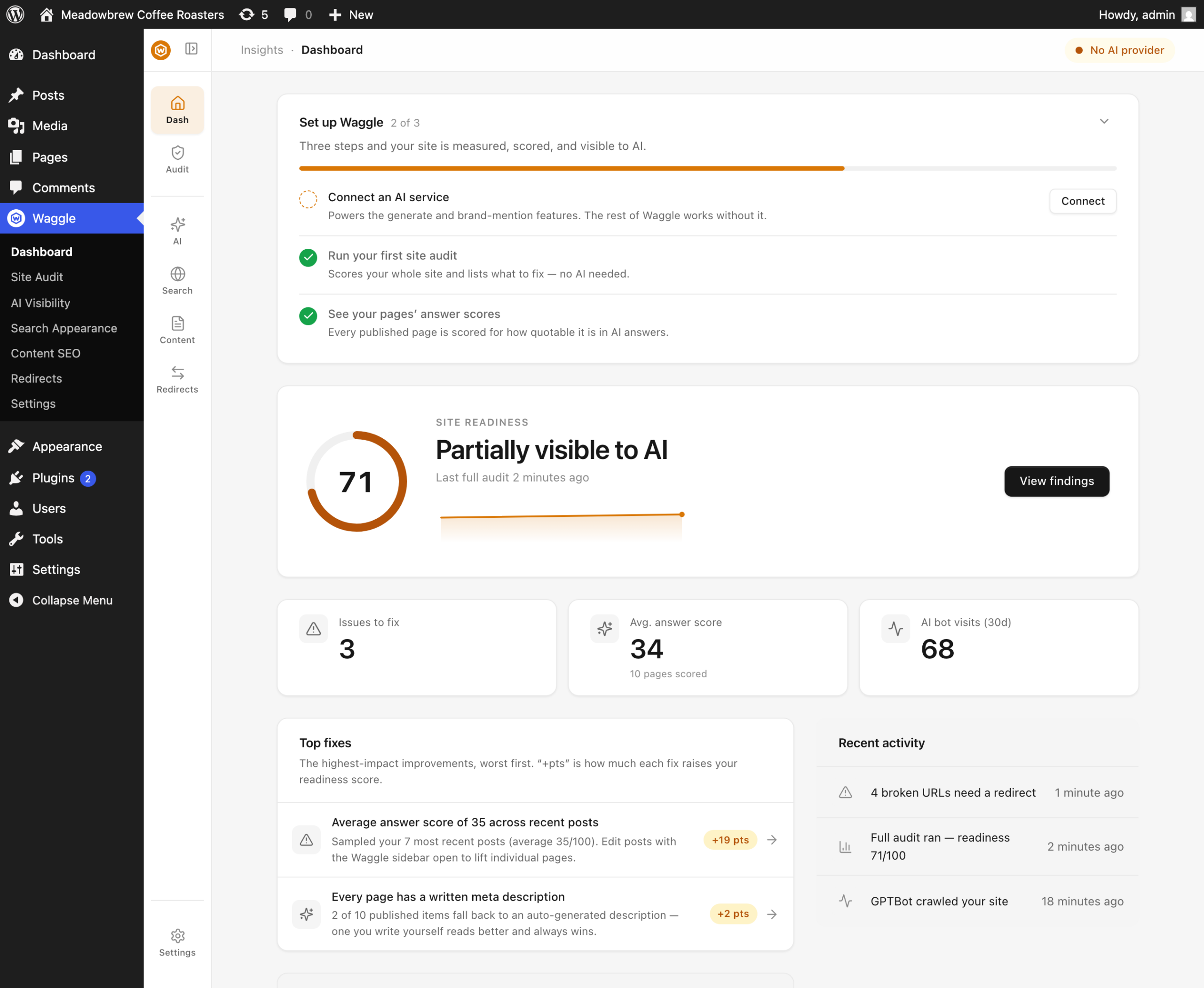The image size is (1204, 988).
Task: Open the Waggle Dashboard submenu item
Action: pos(41,252)
